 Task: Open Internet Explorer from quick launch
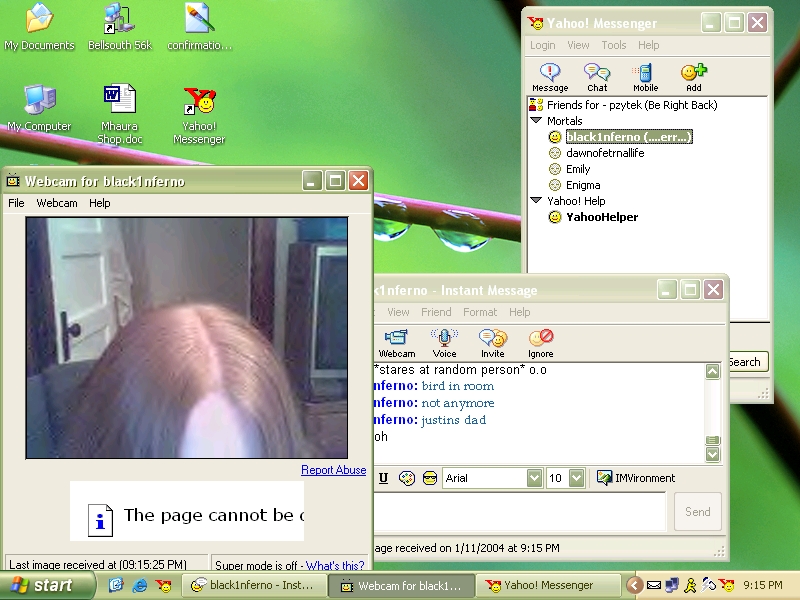139,585
